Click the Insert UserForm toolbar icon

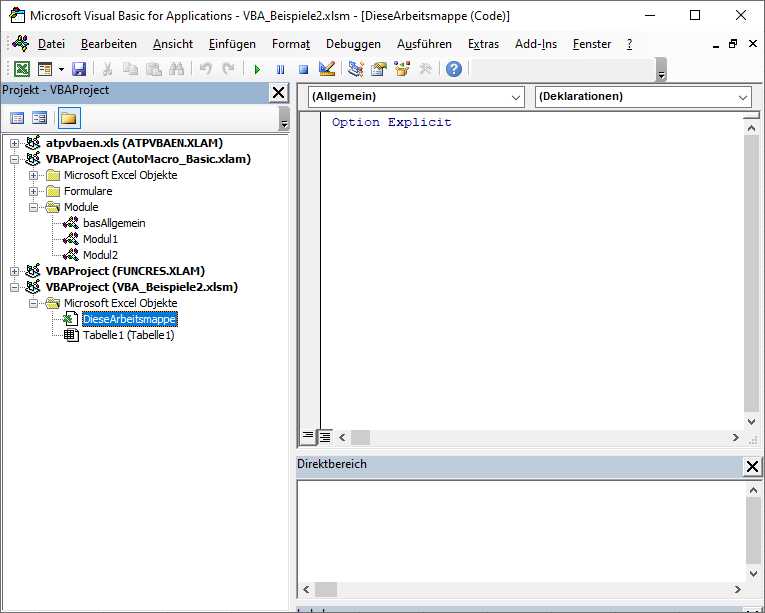coord(45,69)
